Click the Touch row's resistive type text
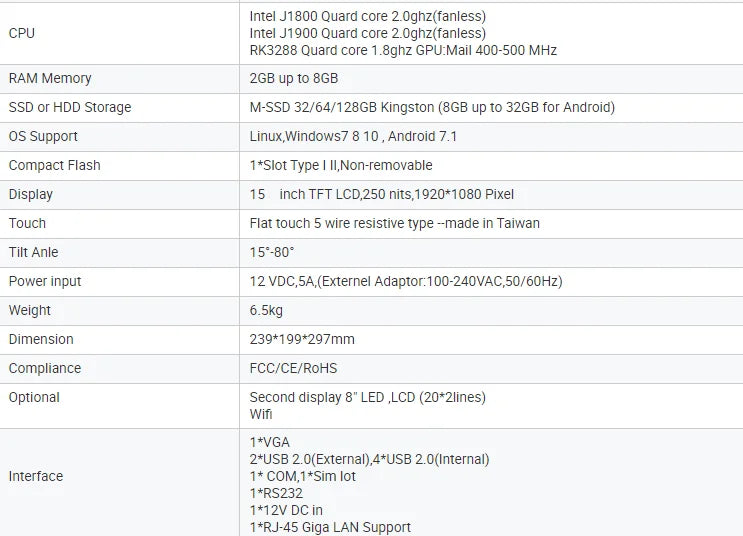The image size is (743, 536). coord(395,223)
